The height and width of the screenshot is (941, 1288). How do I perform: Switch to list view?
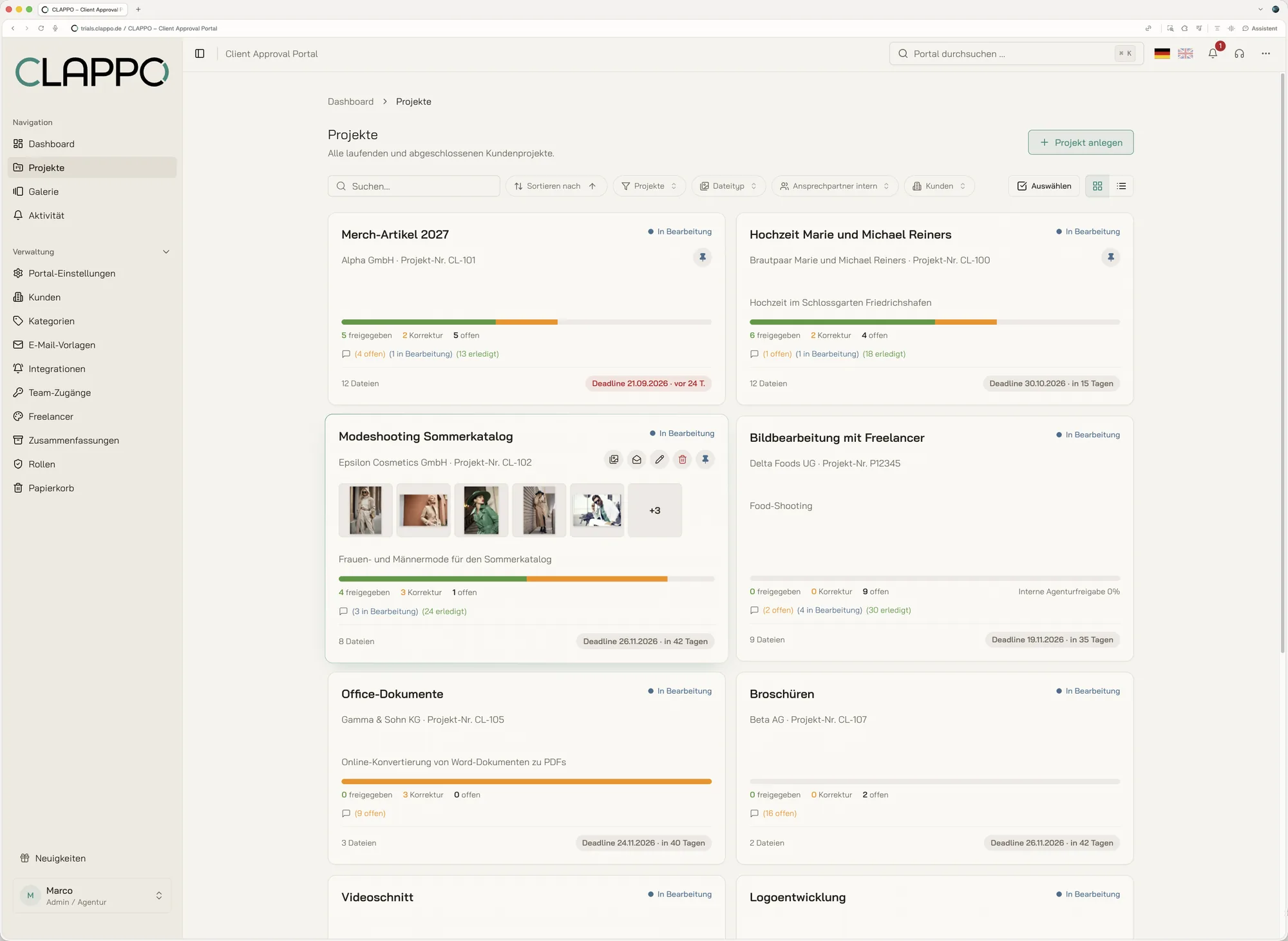click(x=1121, y=186)
